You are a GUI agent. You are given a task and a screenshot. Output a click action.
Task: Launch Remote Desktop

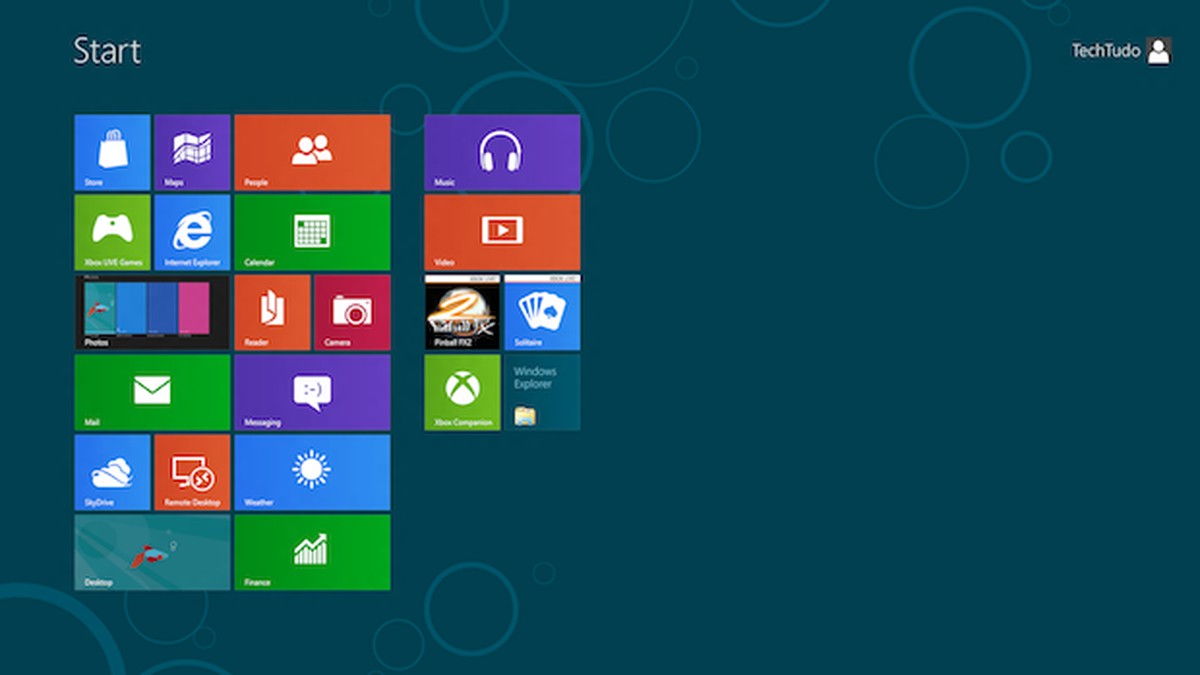coord(191,472)
